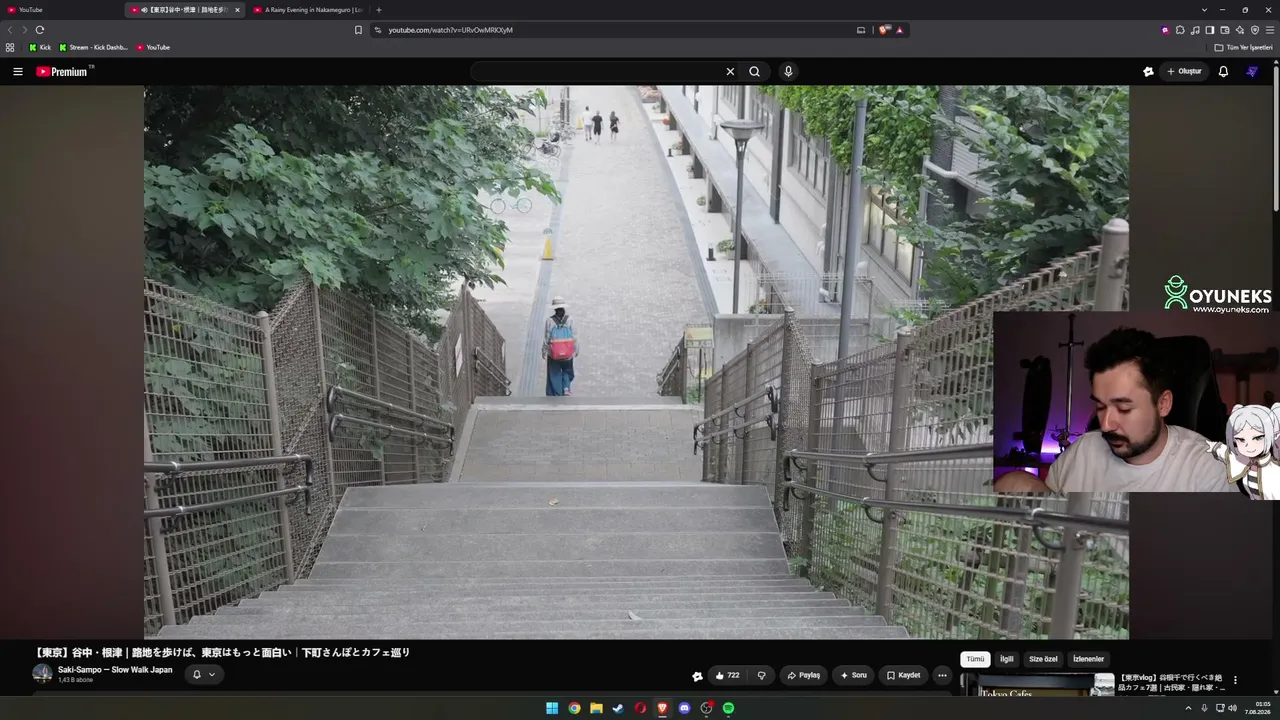Select the İlgili filter chip
Screen dimensions: 1280x720
pyautogui.click(x=1007, y=660)
